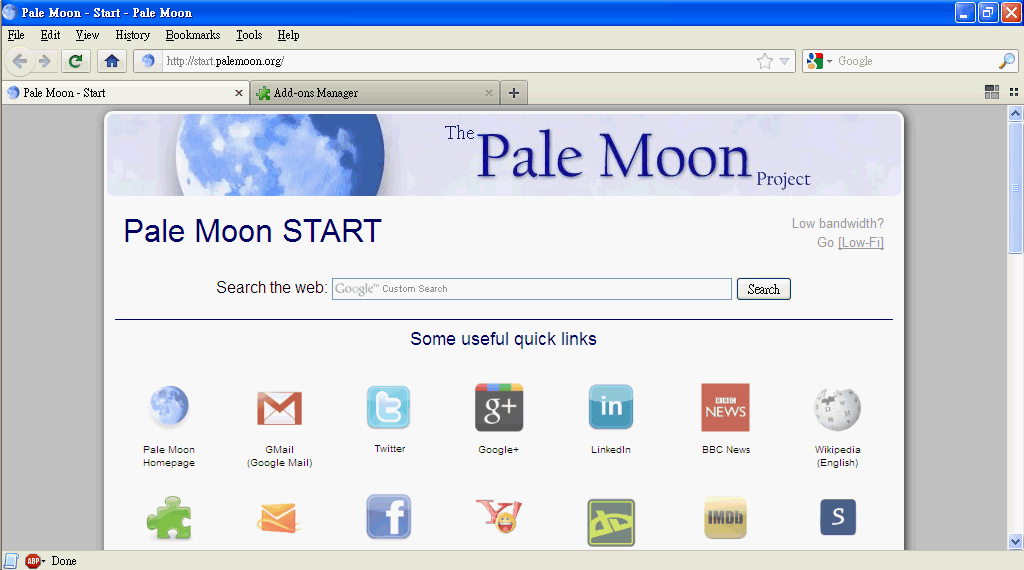1024x570 pixels.
Task: Open the Facebook quick link icon
Action: click(x=389, y=516)
